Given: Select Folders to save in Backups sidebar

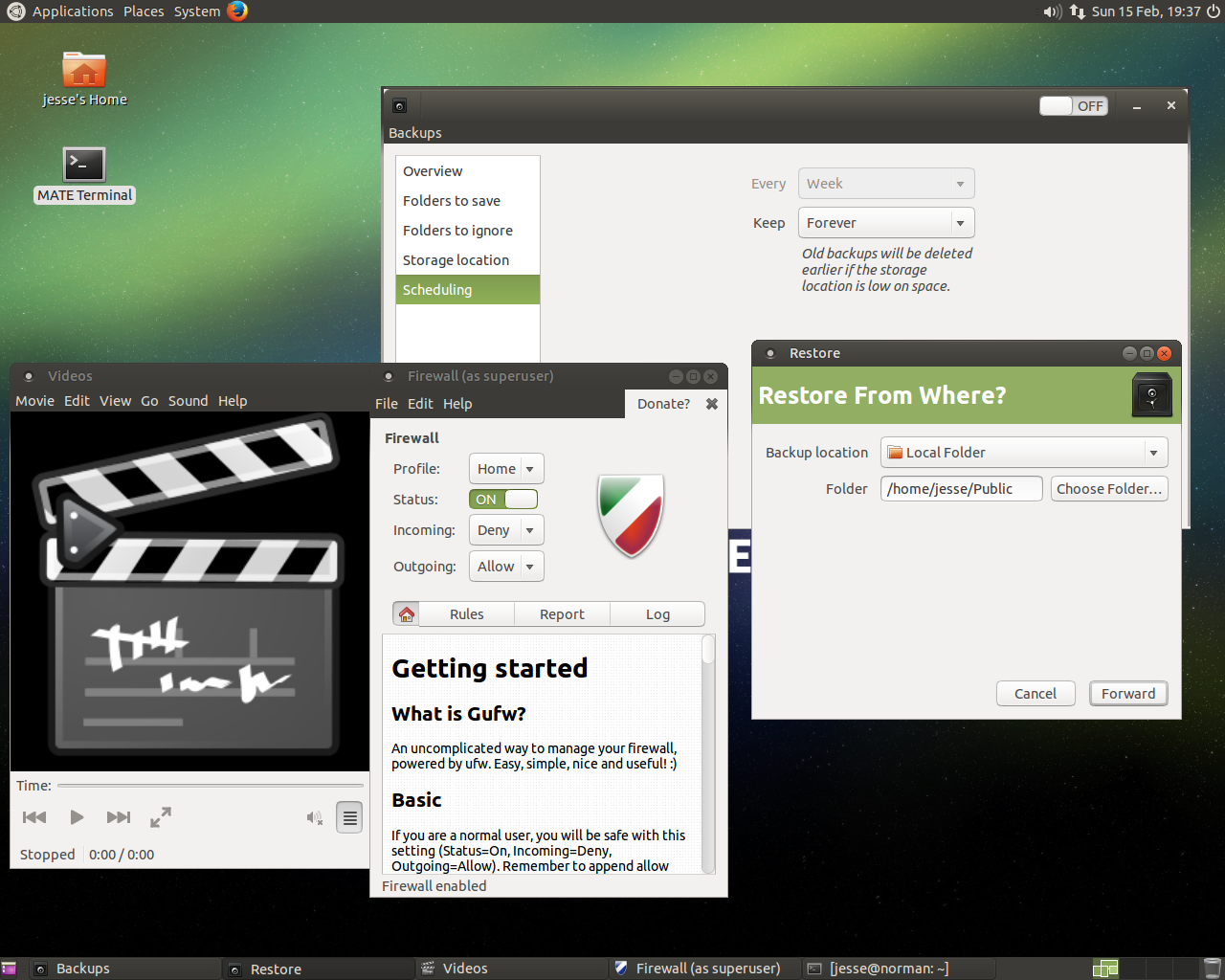Looking at the screenshot, I should pyautogui.click(x=468, y=201).
